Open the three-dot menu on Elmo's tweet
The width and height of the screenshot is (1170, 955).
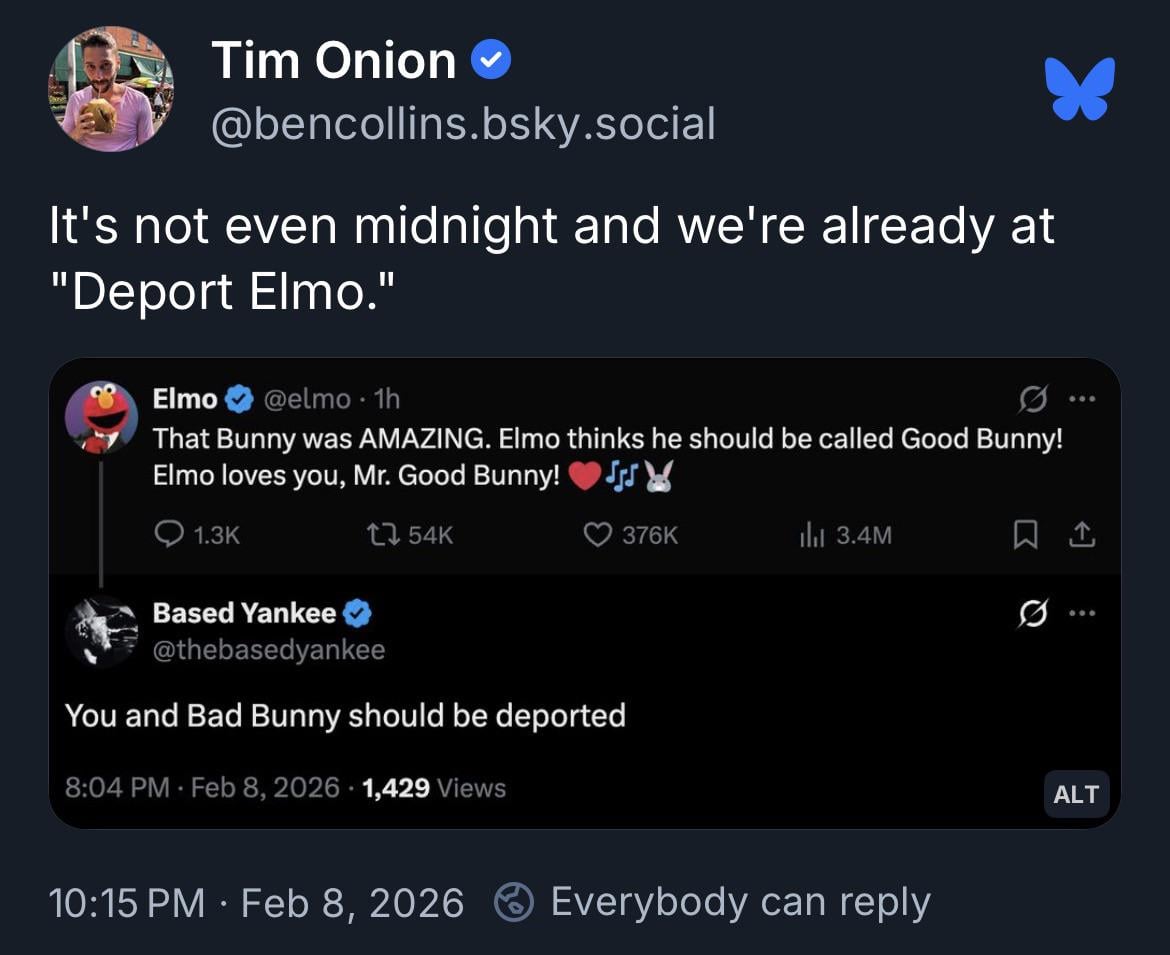1082,400
